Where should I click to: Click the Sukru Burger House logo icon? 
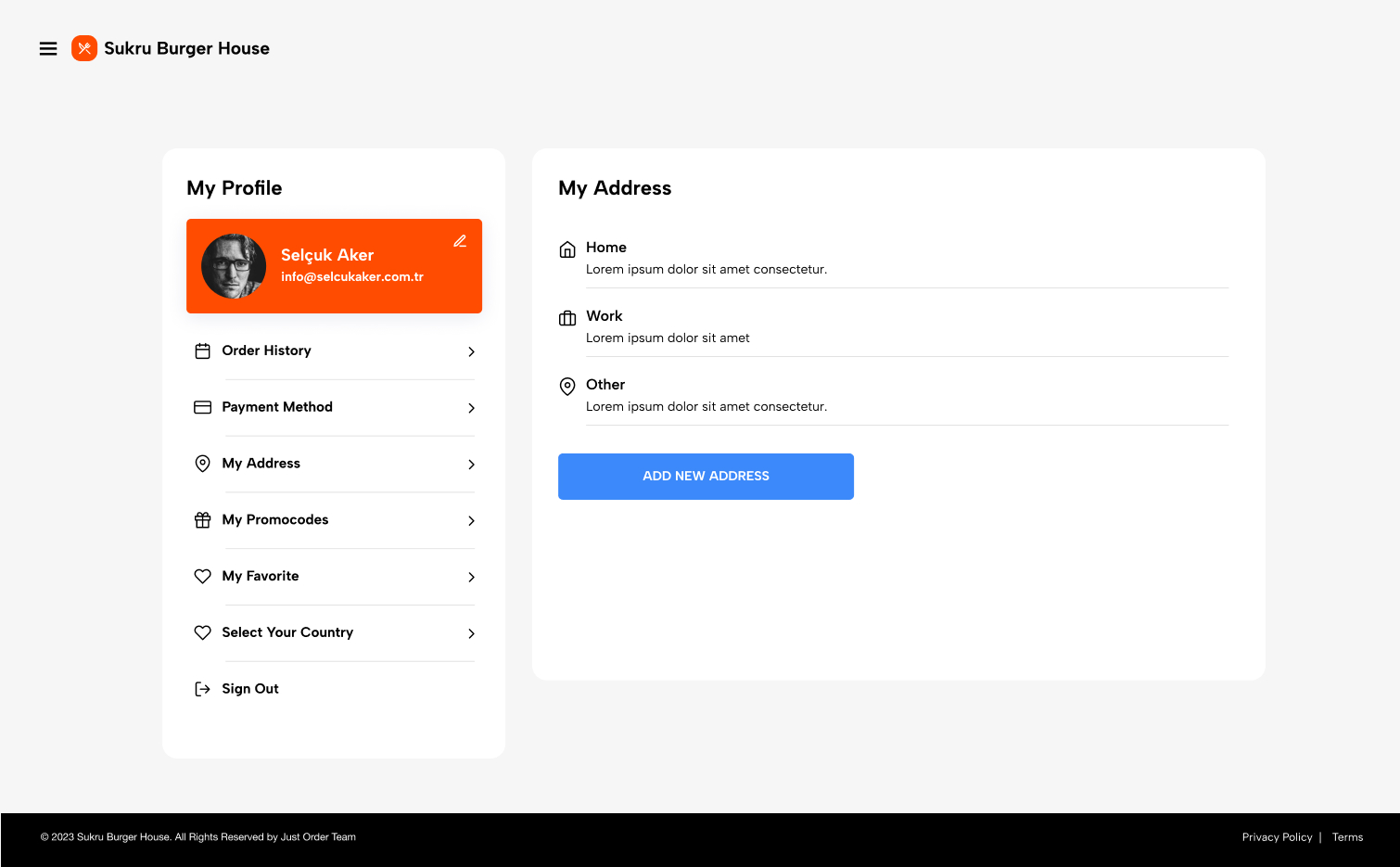(x=84, y=48)
